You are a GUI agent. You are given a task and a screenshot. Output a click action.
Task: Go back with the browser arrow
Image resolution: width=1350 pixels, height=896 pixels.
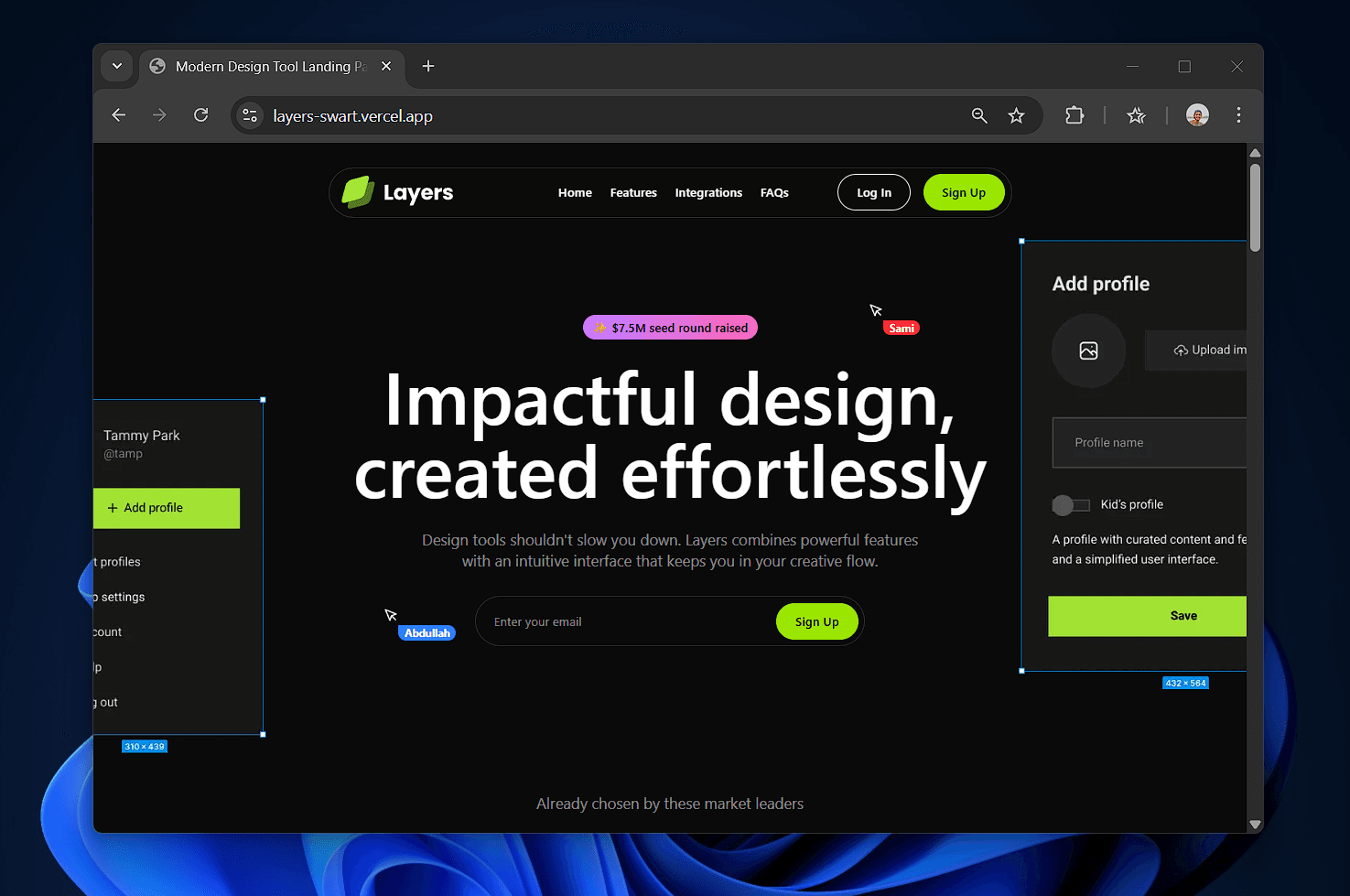(x=119, y=115)
